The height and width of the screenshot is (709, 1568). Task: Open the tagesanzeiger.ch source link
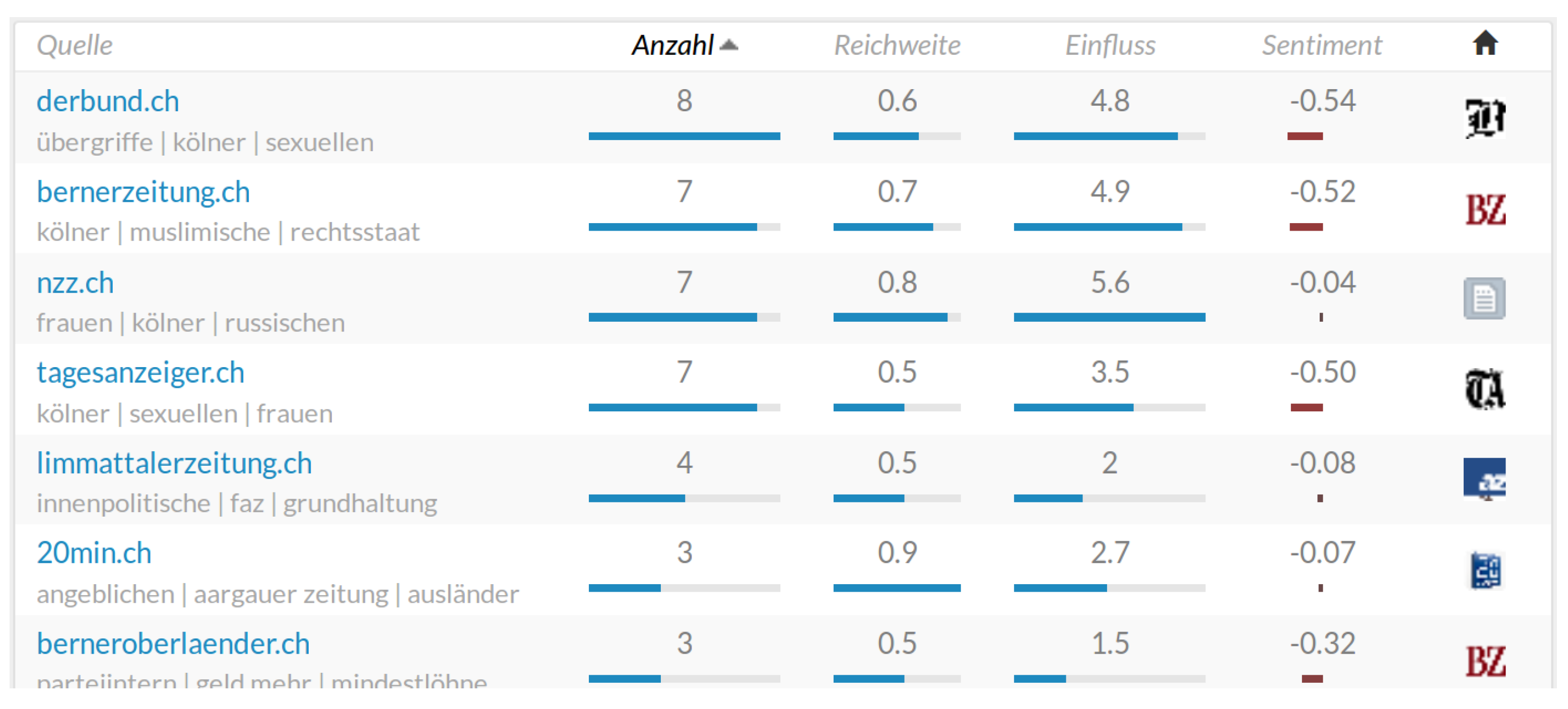[x=140, y=373]
